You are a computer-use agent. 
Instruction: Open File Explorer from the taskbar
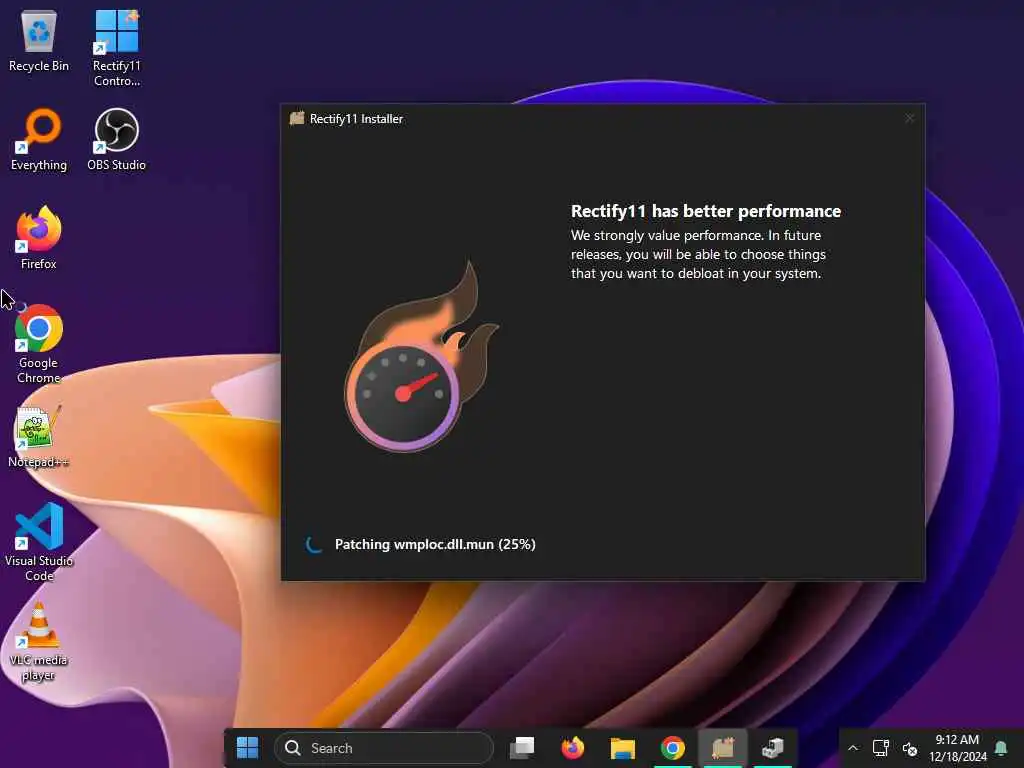coord(622,748)
